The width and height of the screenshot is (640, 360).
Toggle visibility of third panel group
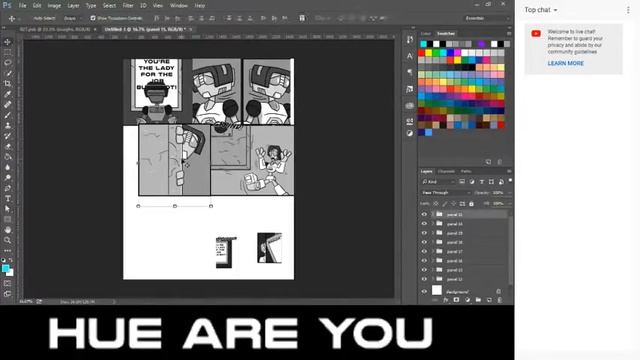(424, 233)
